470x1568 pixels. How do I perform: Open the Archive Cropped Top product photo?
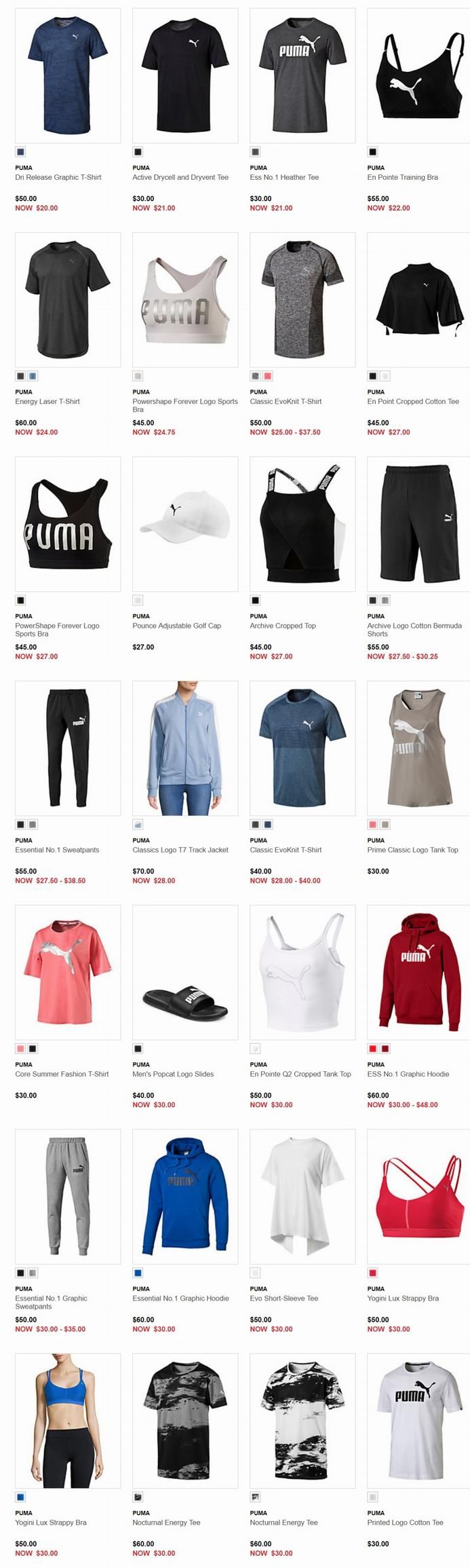click(x=302, y=524)
